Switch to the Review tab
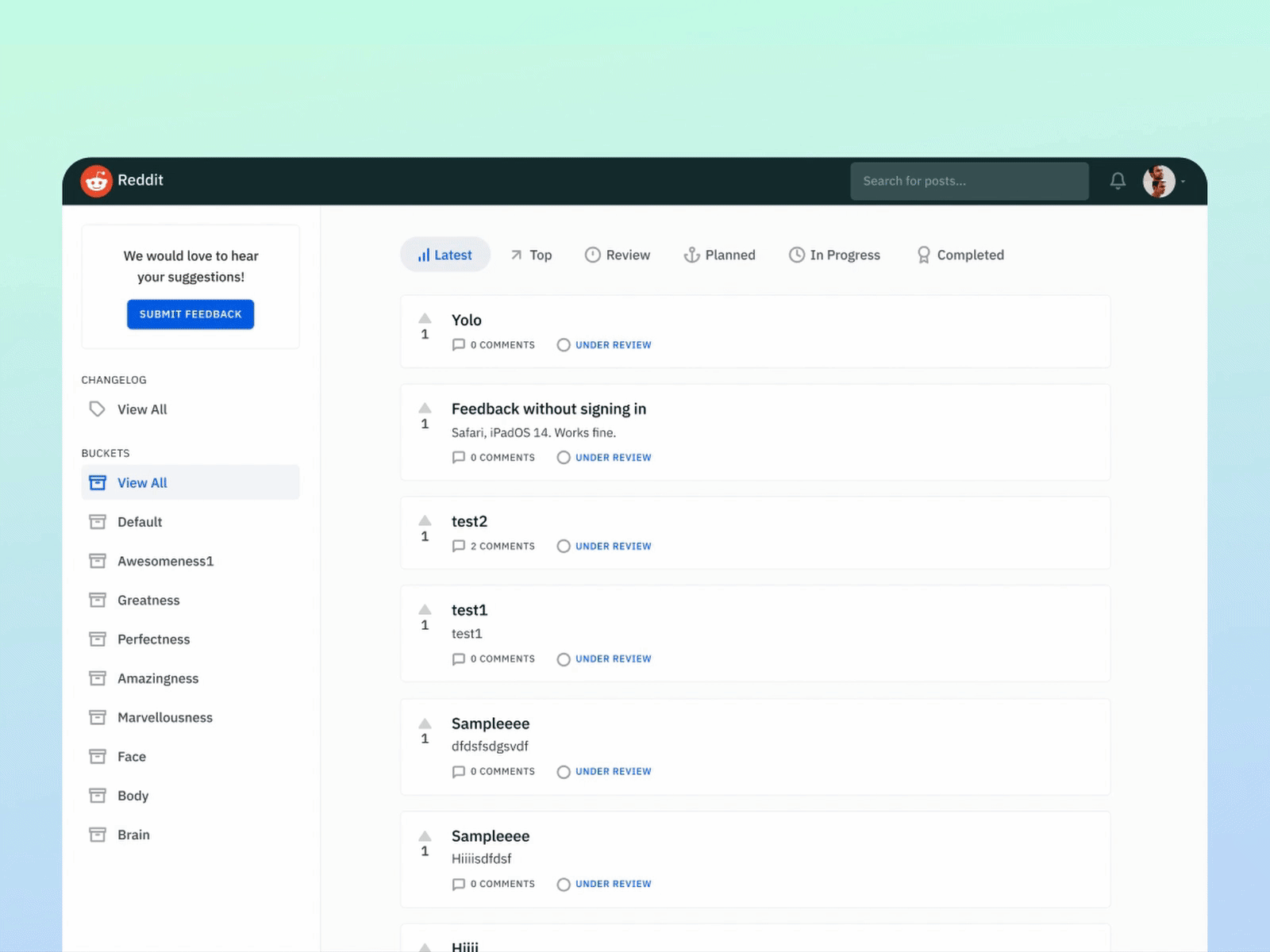The image size is (1270, 952). coord(618,255)
